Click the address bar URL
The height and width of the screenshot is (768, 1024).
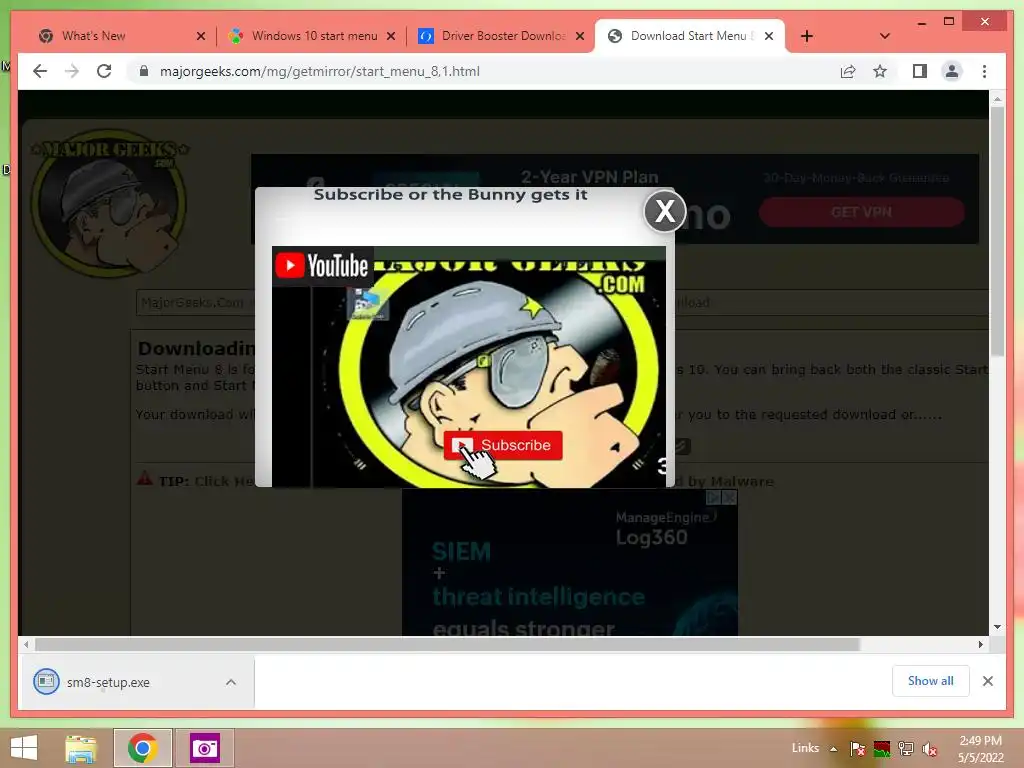tap(319, 71)
